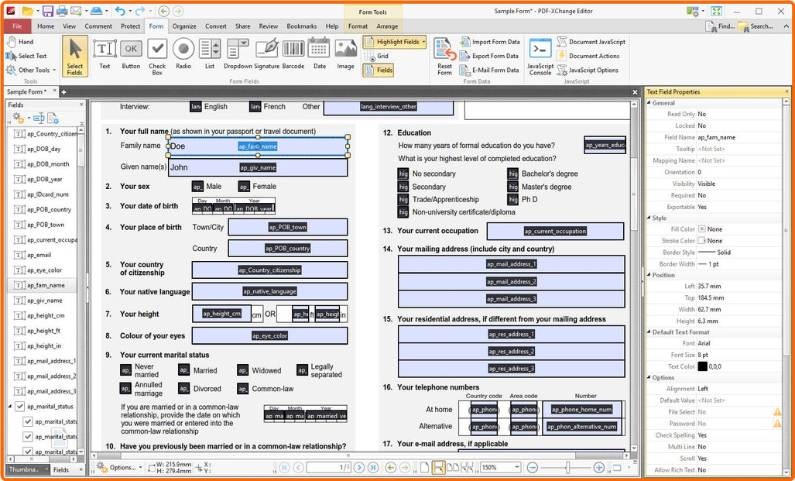Open the Arrange ribbon tab
The image size is (795, 481).
point(387,26)
